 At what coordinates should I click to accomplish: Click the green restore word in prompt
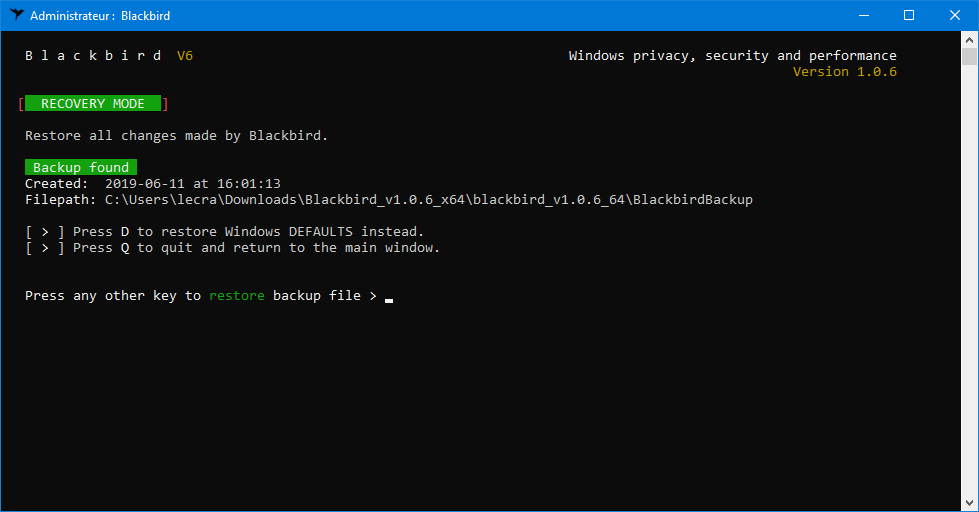pyautogui.click(x=237, y=296)
